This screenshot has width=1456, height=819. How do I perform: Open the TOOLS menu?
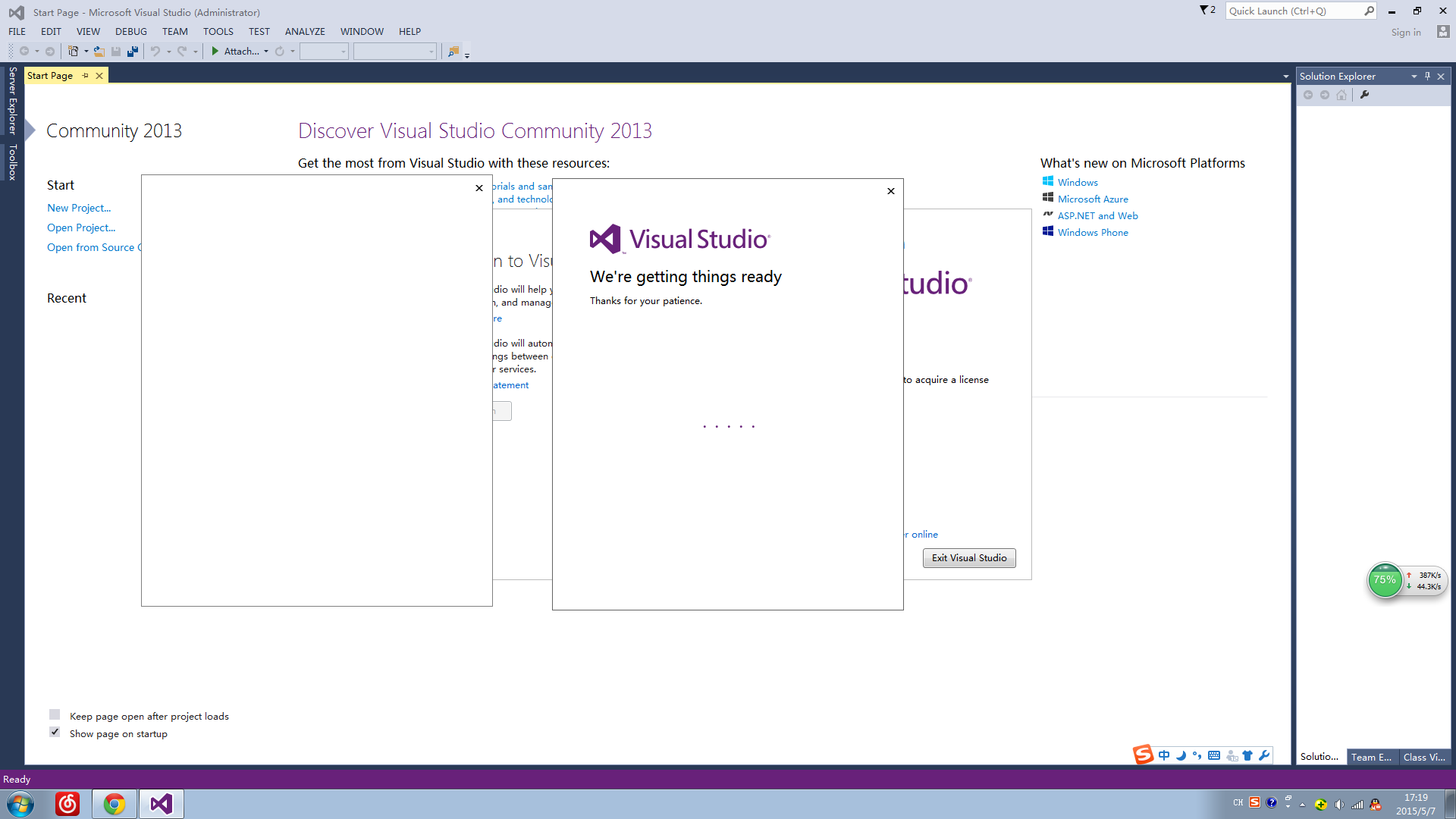(x=218, y=31)
